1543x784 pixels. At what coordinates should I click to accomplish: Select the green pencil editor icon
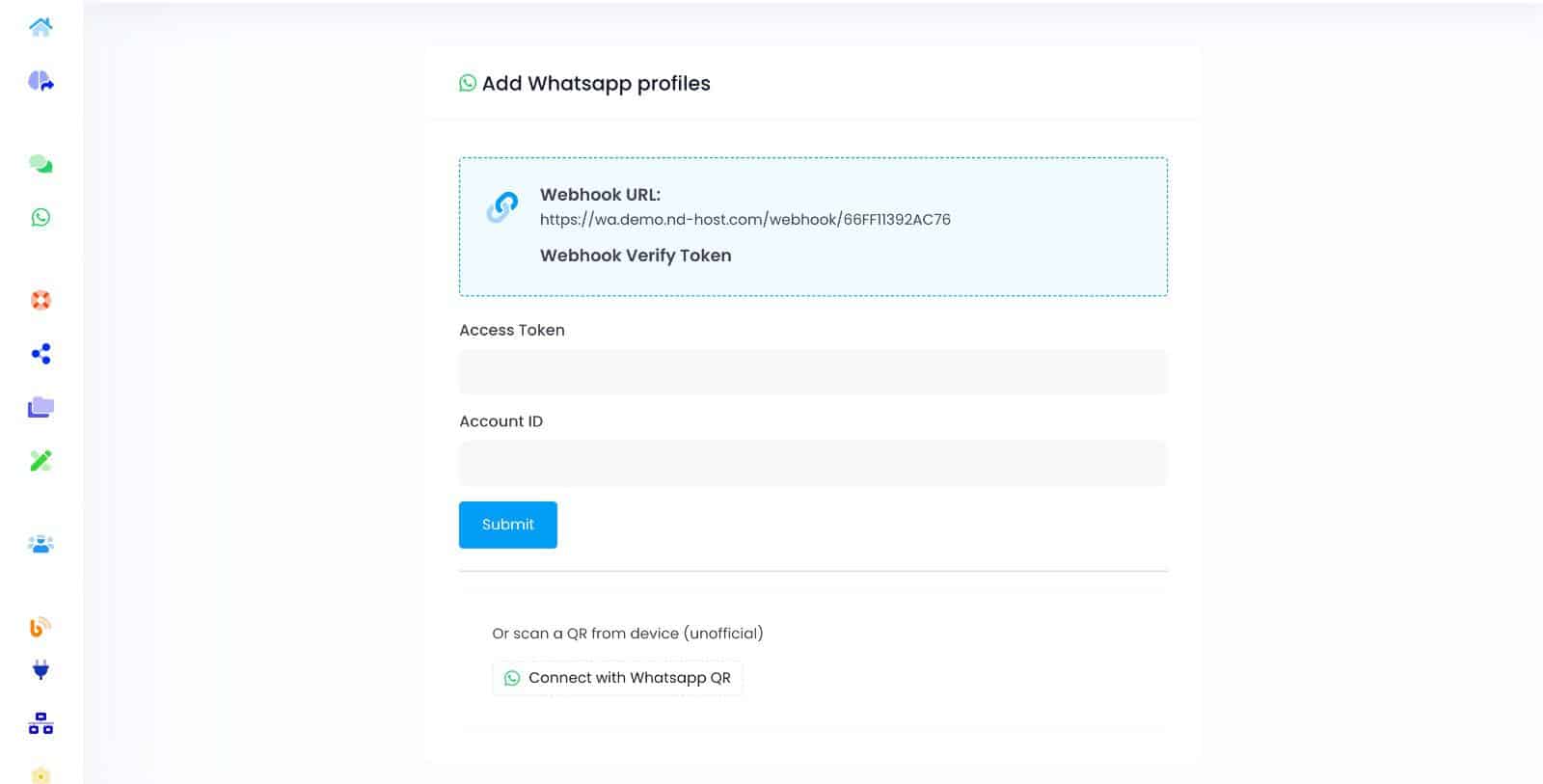pos(41,461)
